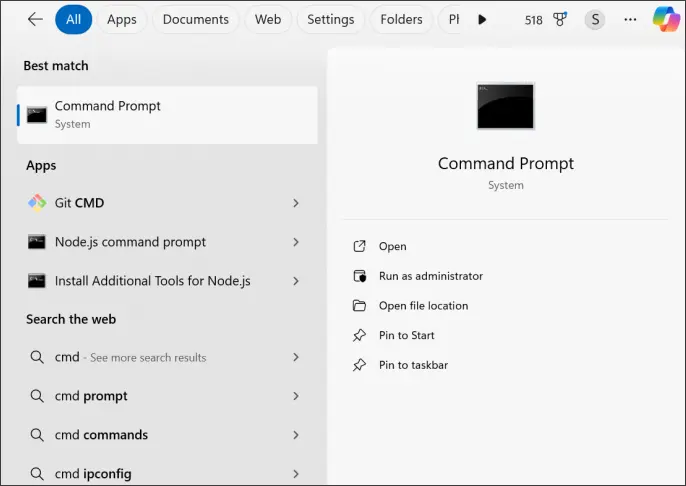This screenshot has height=486, width=686.
Task: Show more filters with the play arrow
Action: 482,19
